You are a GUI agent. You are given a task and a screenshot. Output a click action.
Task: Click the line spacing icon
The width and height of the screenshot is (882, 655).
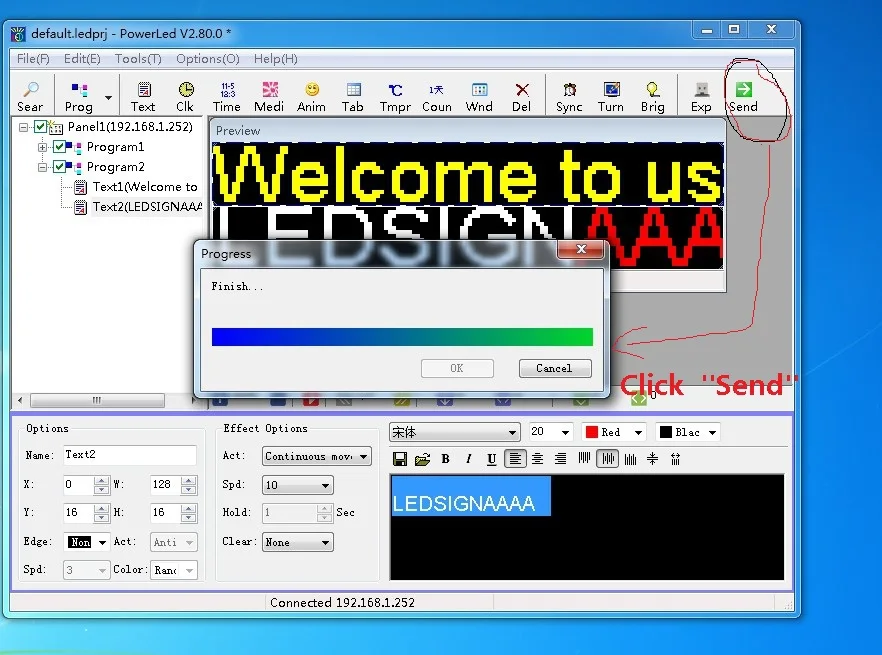(652, 459)
